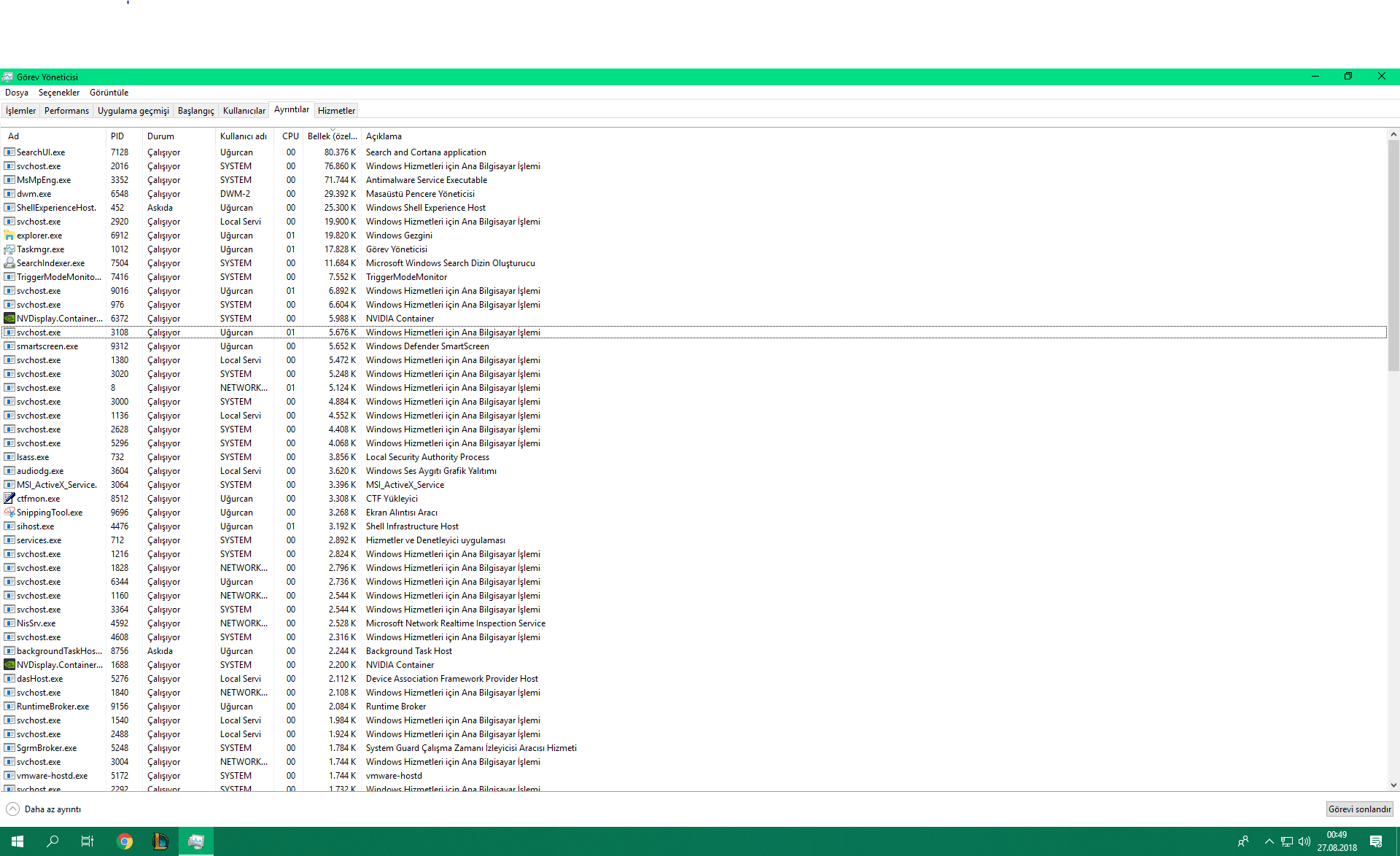1400x856 pixels.
Task: Click the ctfmon.exe pen icon
Action: tap(9, 499)
